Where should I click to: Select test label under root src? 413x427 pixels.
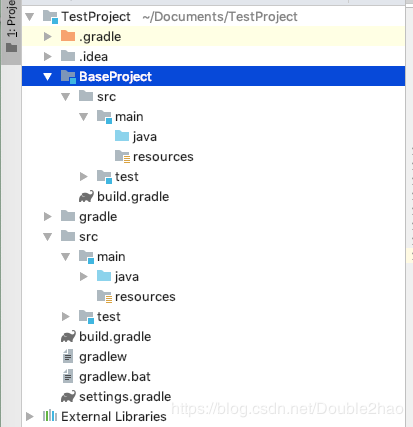tap(109, 317)
